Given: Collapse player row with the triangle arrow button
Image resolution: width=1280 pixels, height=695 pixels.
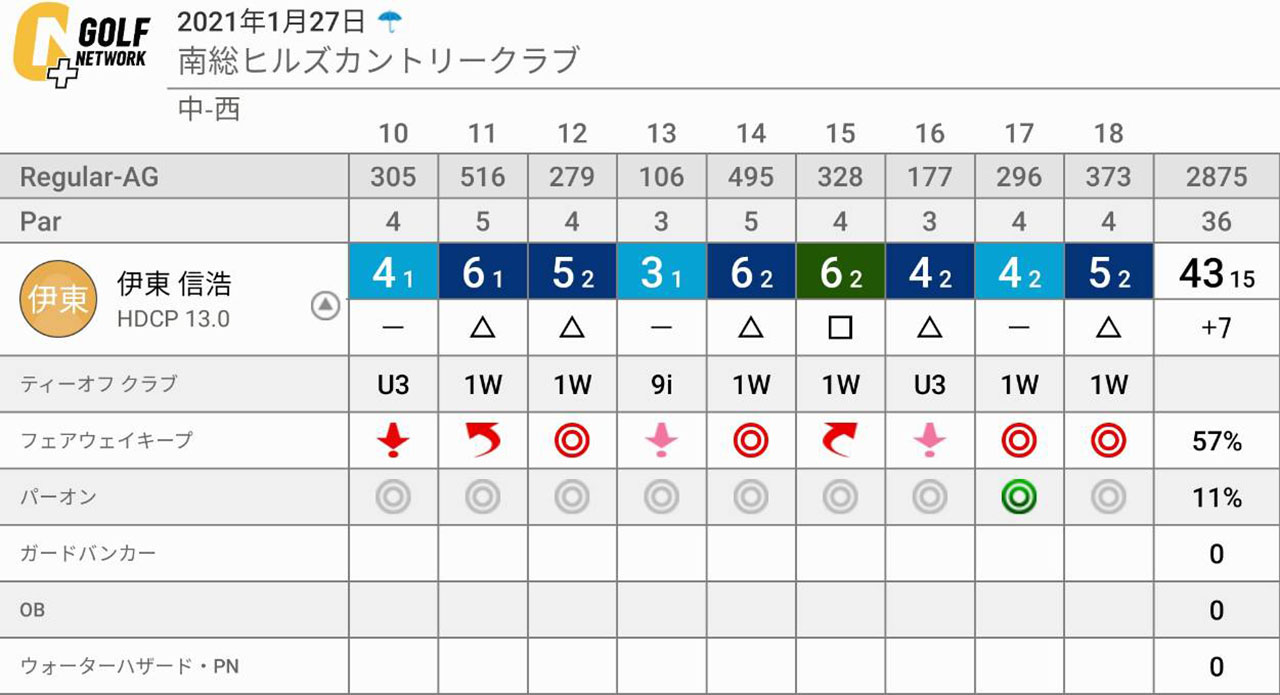Looking at the screenshot, I should point(325,306).
